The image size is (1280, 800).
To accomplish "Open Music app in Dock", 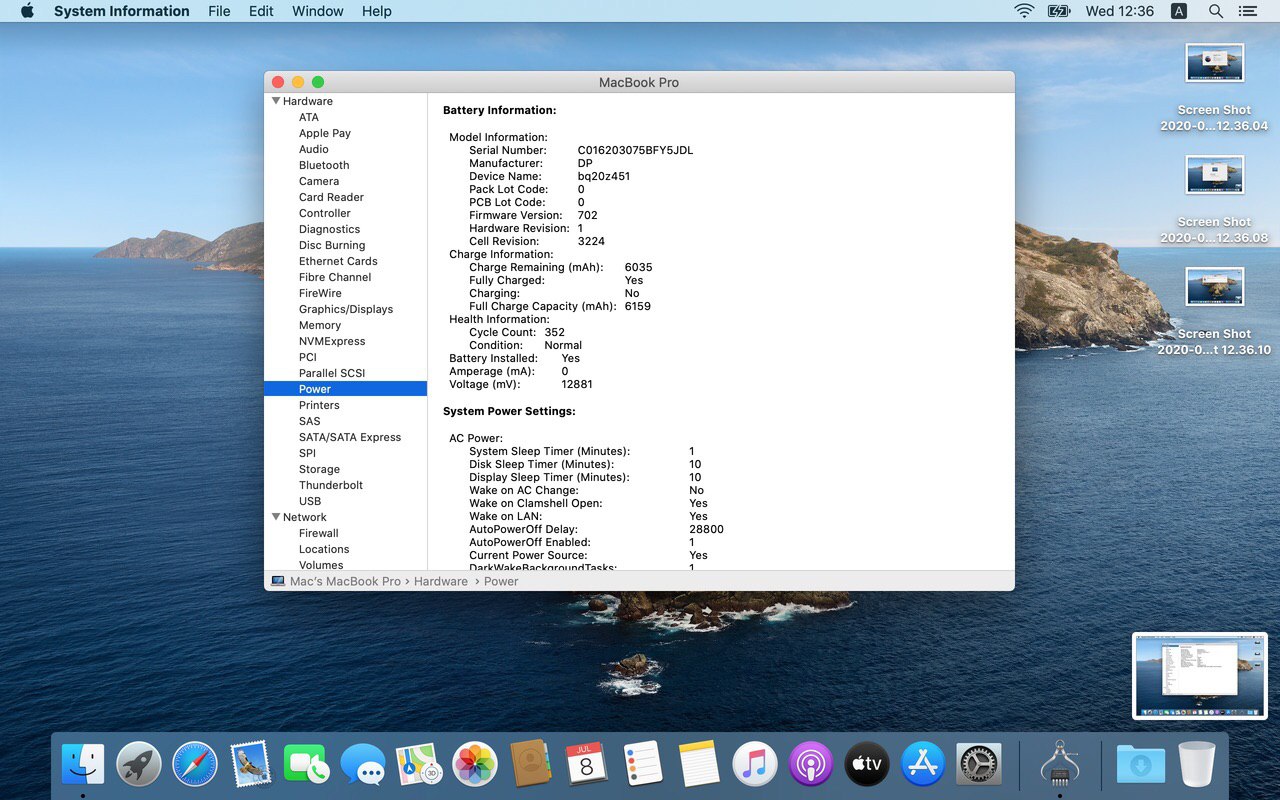I will (x=755, y=765).
